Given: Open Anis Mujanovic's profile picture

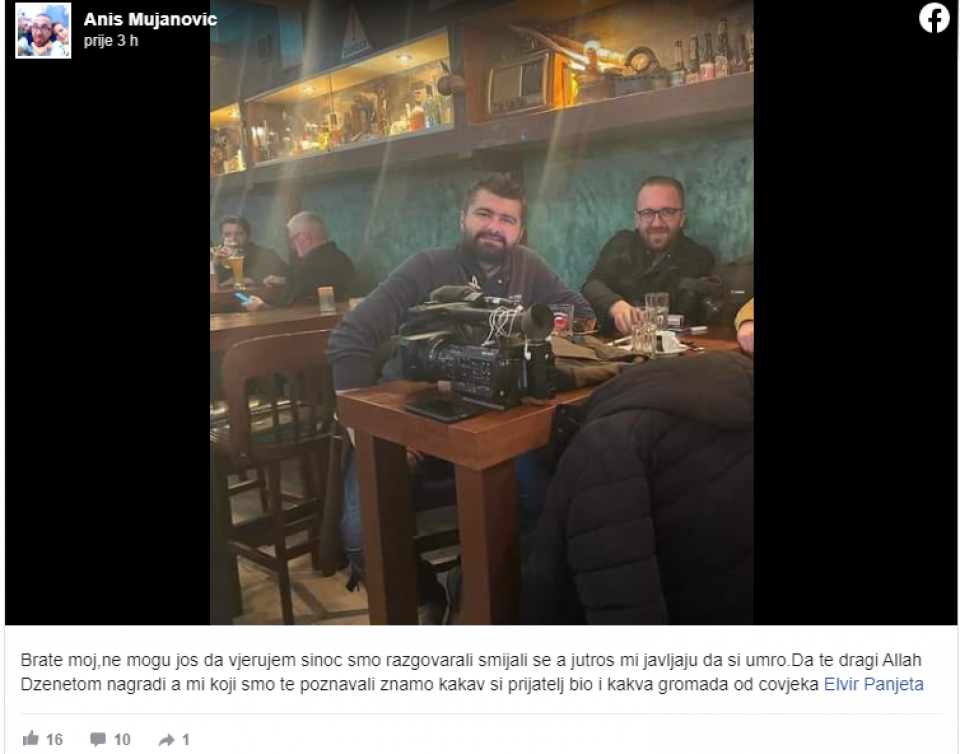Looking at the screenshot, I should pos(43,31).
